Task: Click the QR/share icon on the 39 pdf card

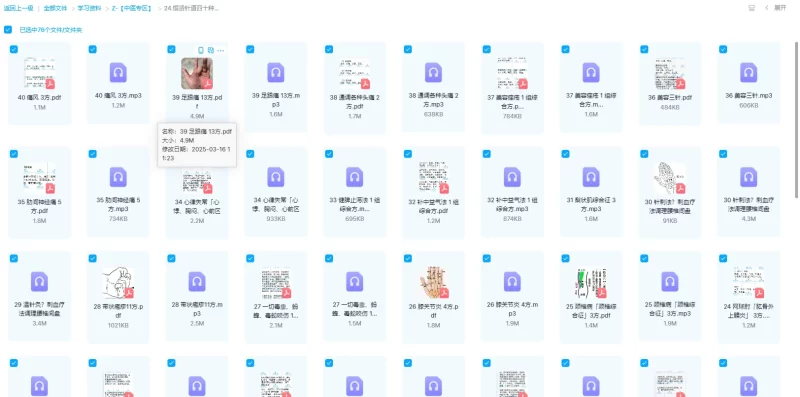Action: pyautogui.click(x=211, y=50)
